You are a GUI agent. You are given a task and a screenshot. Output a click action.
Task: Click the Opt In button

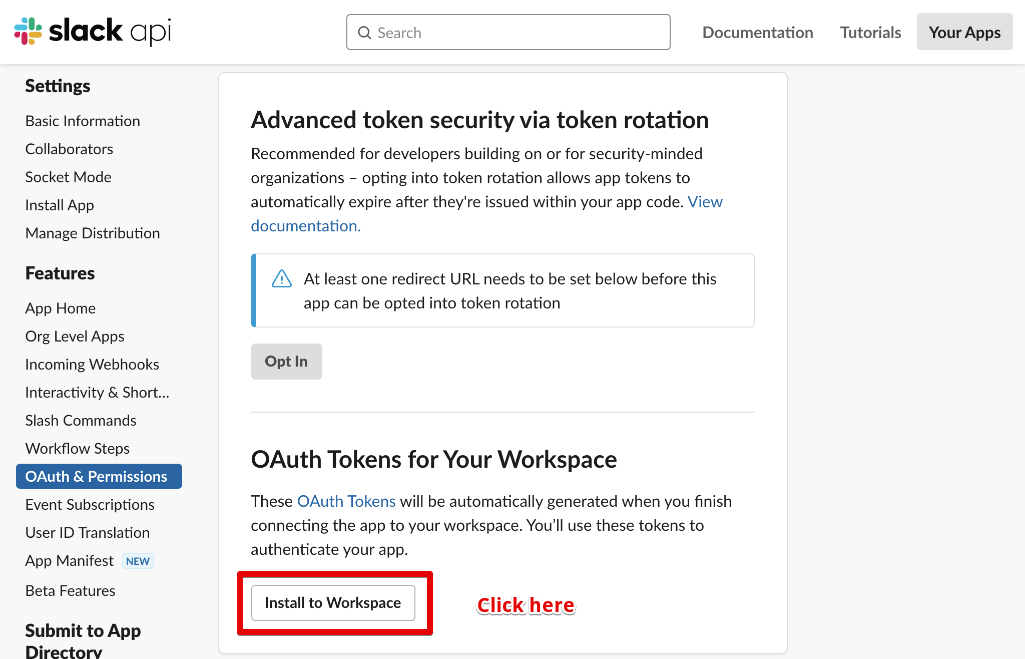click(286, 362)
